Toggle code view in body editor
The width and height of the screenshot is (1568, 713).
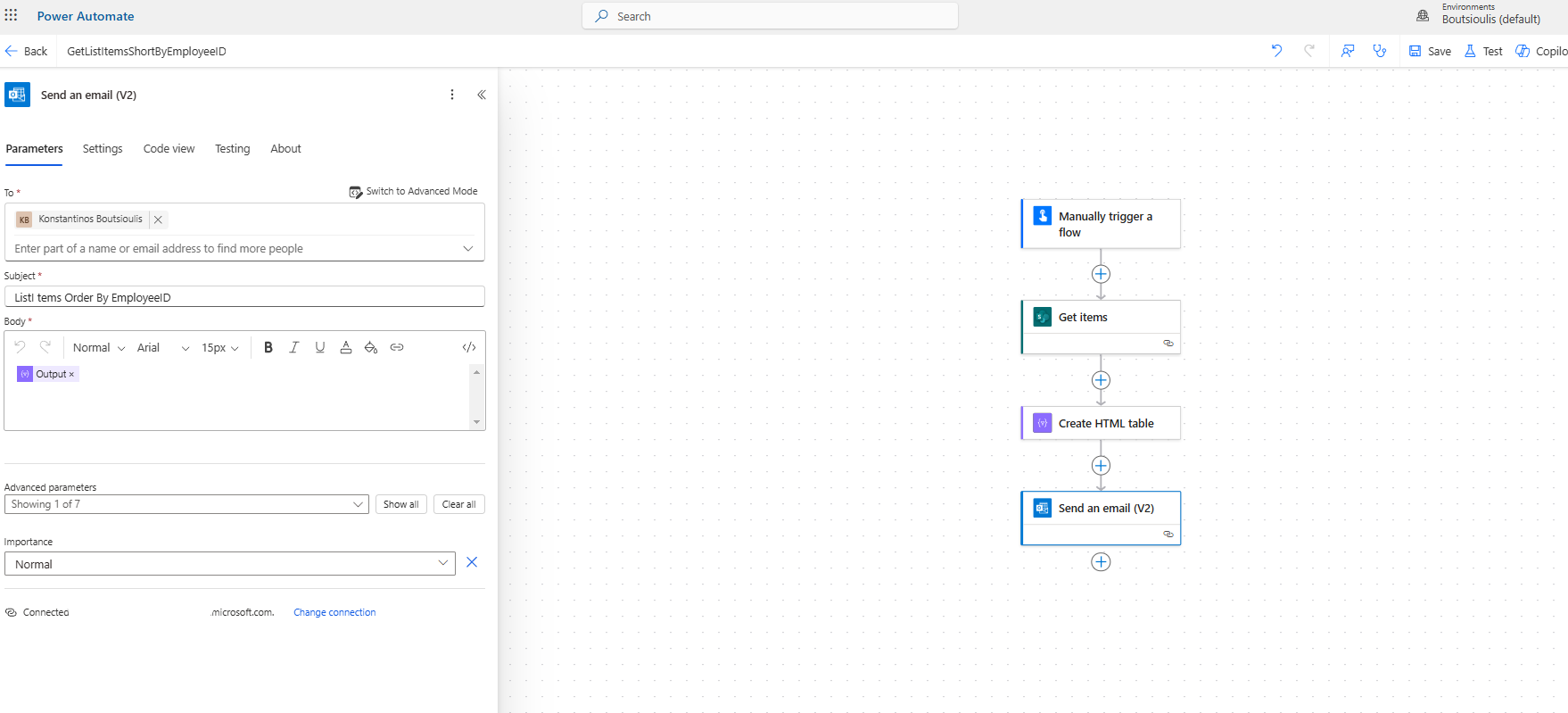point(469,347)
